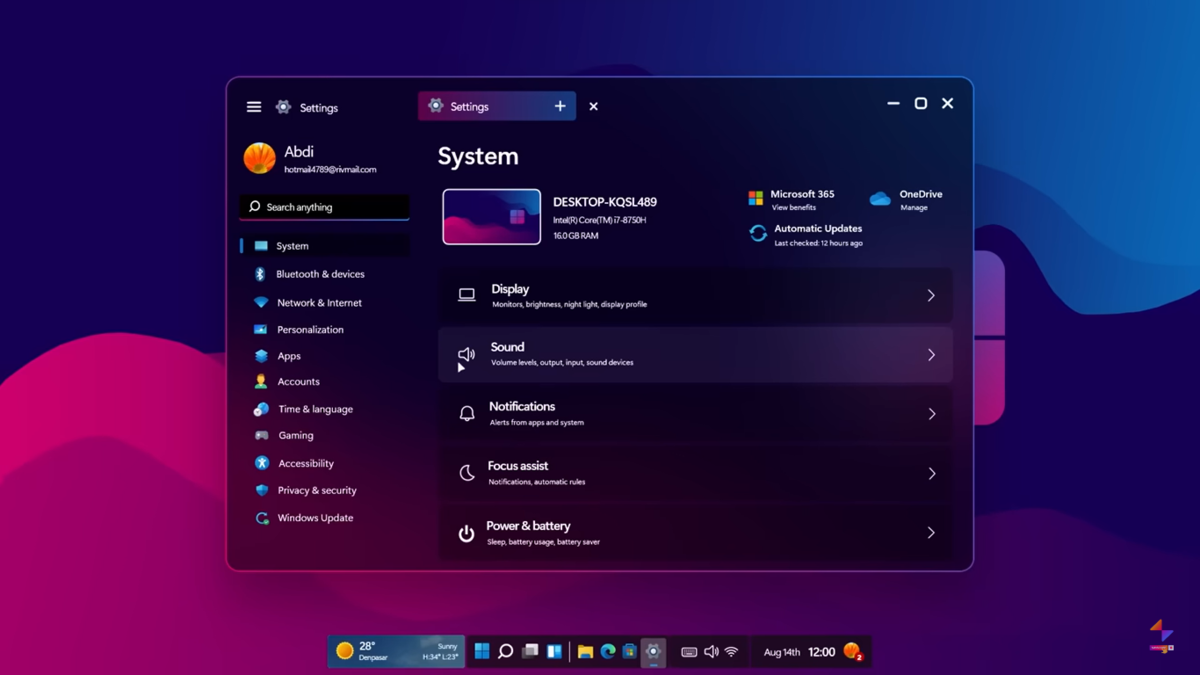The width and height of the screenshot is (1200, 675).
Task: Add a new tab with plus
Action: [x=560, y=106]
